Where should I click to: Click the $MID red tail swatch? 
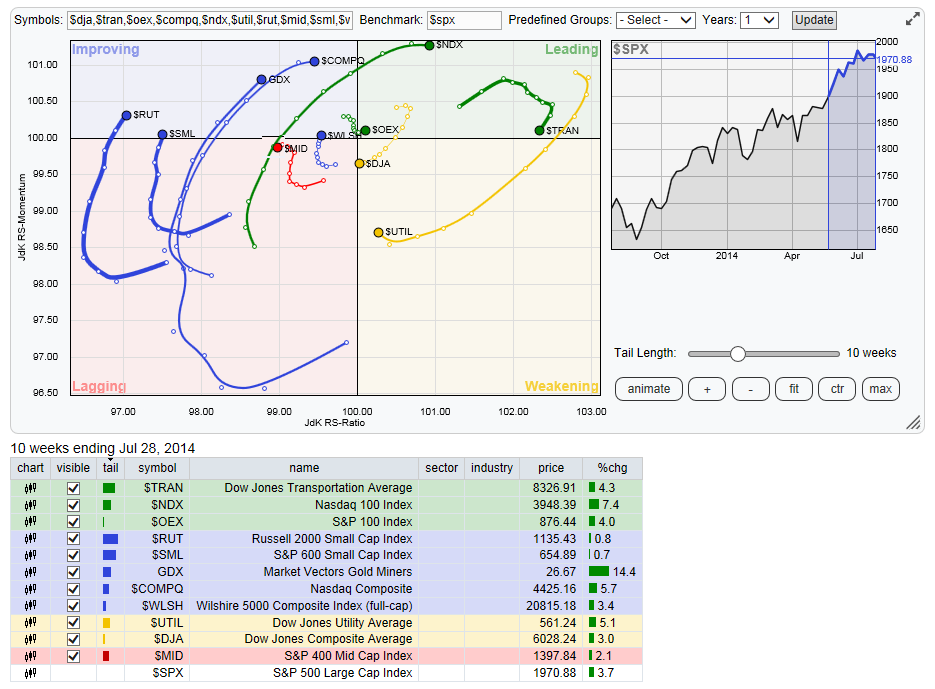[x=106, y=656]
